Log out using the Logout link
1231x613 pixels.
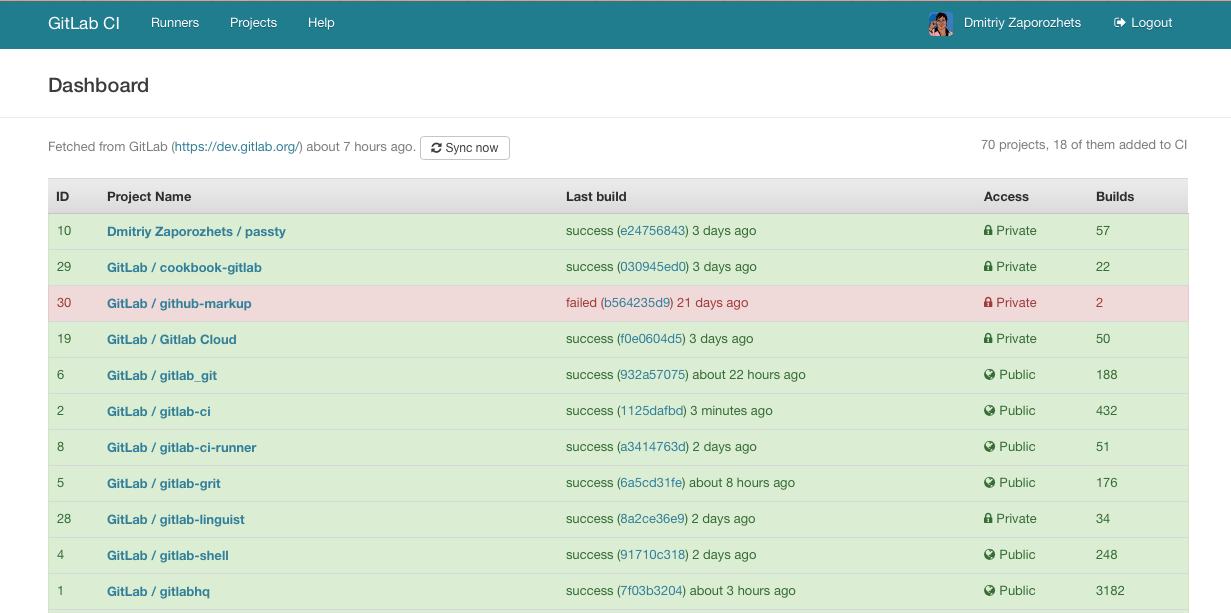click(x=1143, y=23)
